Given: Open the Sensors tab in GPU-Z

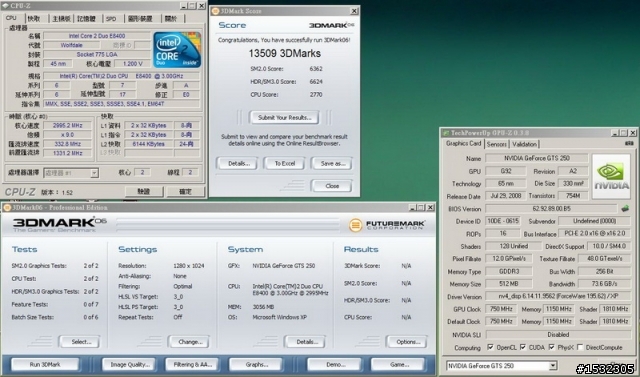Looking at the screenshot, I should pyautogui.click(x=497, y=144).
